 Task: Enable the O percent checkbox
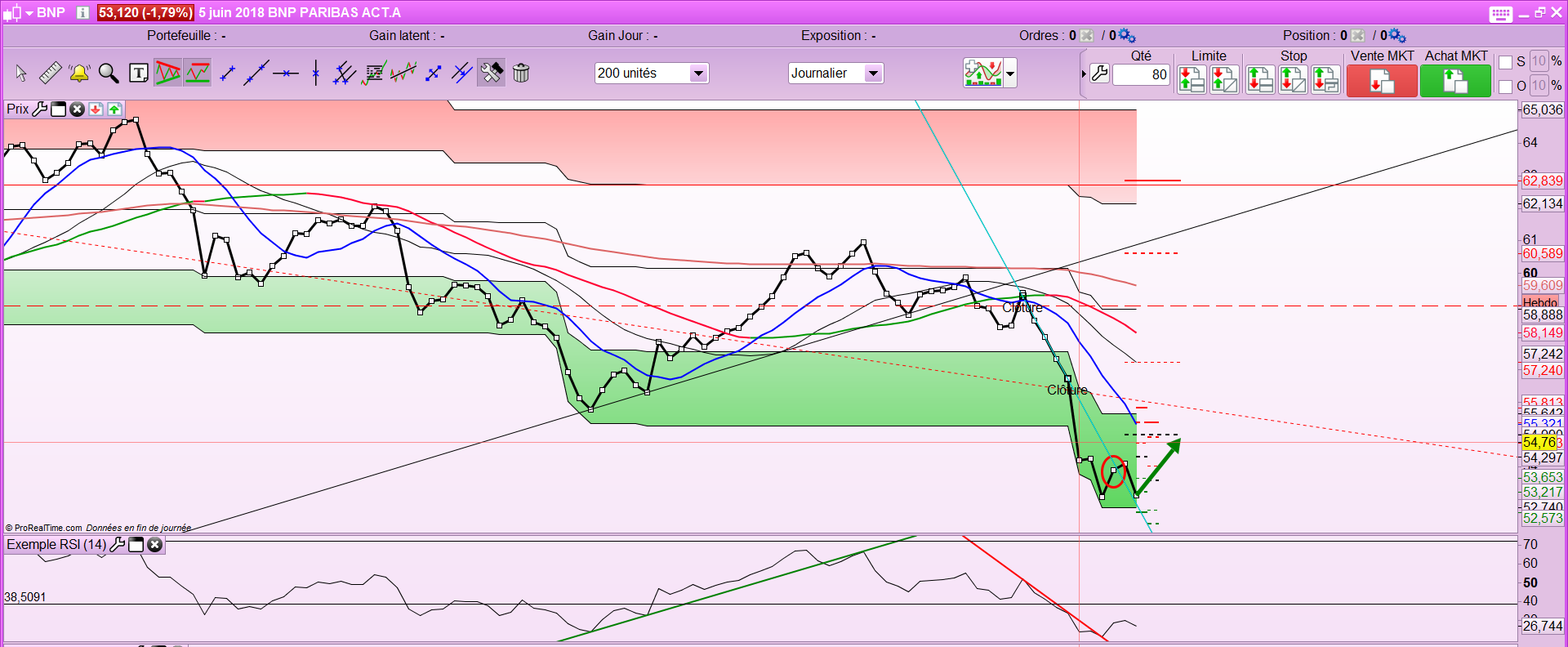(x=1506, y=86)
